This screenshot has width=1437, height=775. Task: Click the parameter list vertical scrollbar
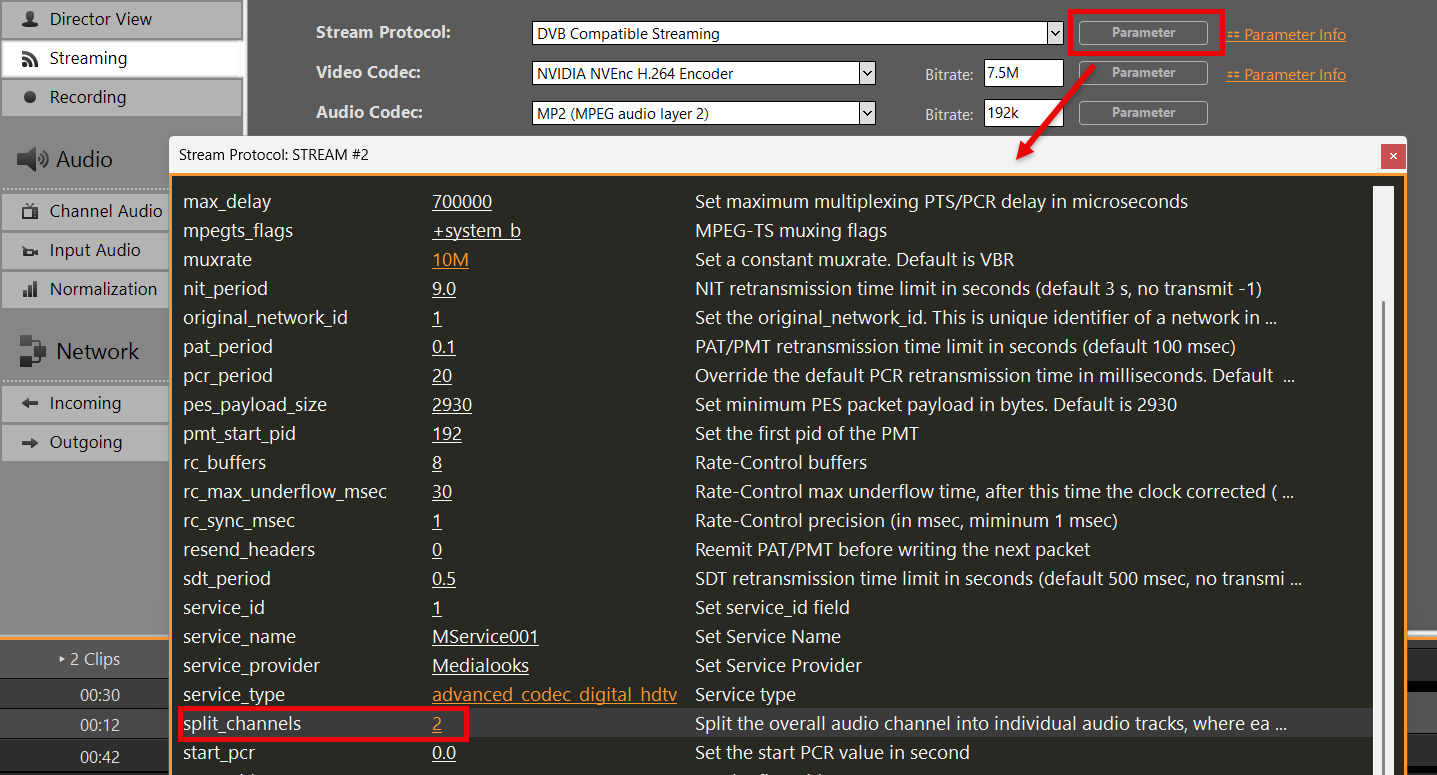pyautogui.click(x=1384, y=450)
